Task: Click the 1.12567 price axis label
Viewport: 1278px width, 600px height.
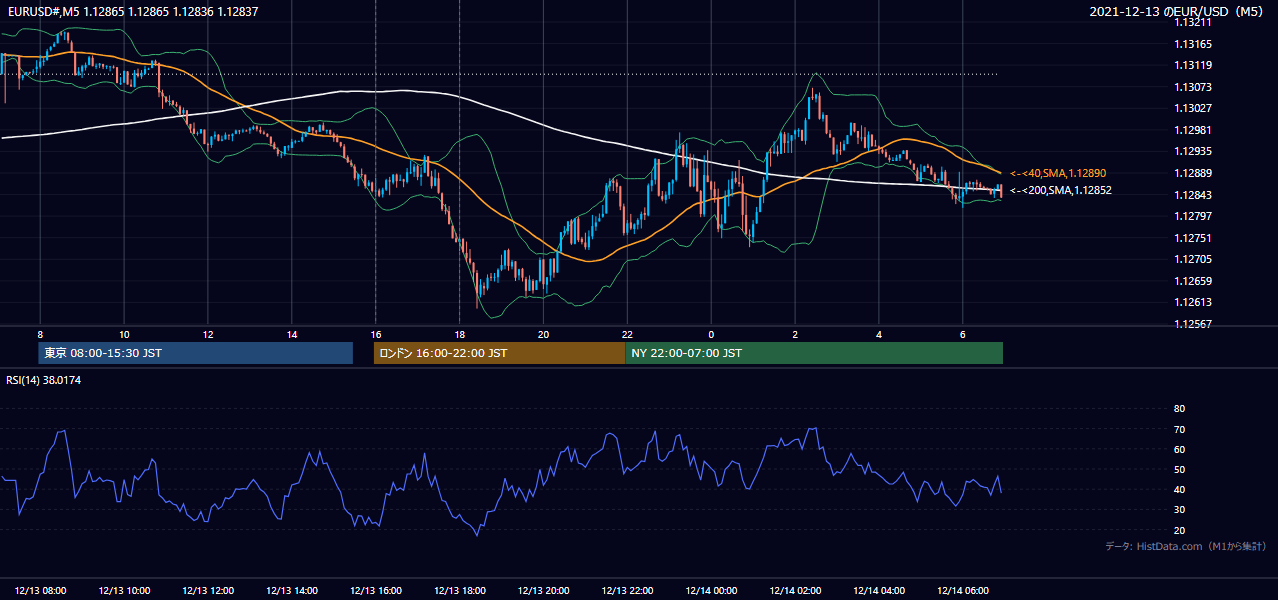Action: tap(1193, 324)
